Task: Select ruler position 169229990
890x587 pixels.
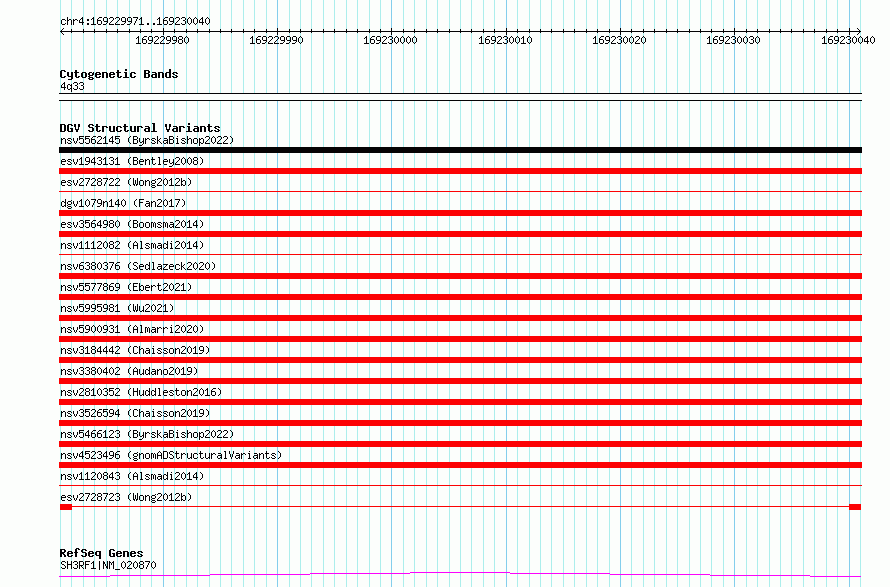Action: 276,40
